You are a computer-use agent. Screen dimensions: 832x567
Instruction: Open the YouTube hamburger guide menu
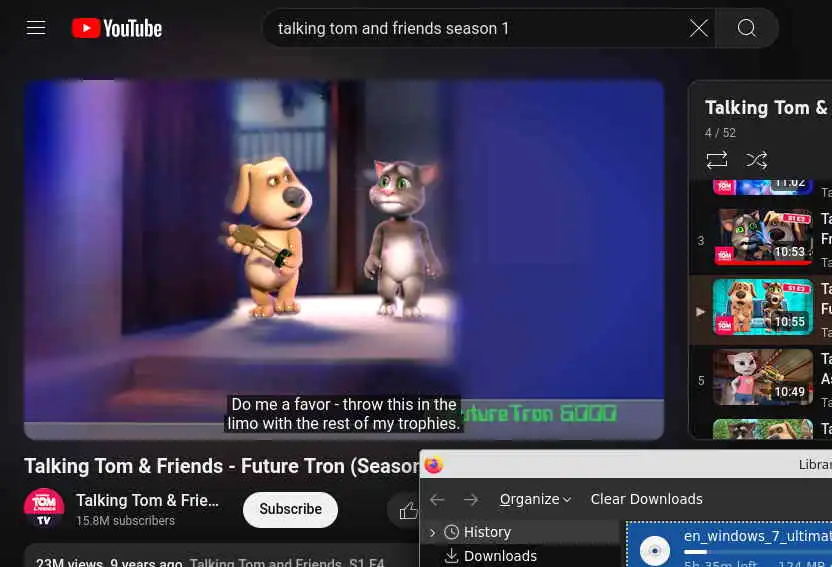pyautogui.click(x=36, y=28)
